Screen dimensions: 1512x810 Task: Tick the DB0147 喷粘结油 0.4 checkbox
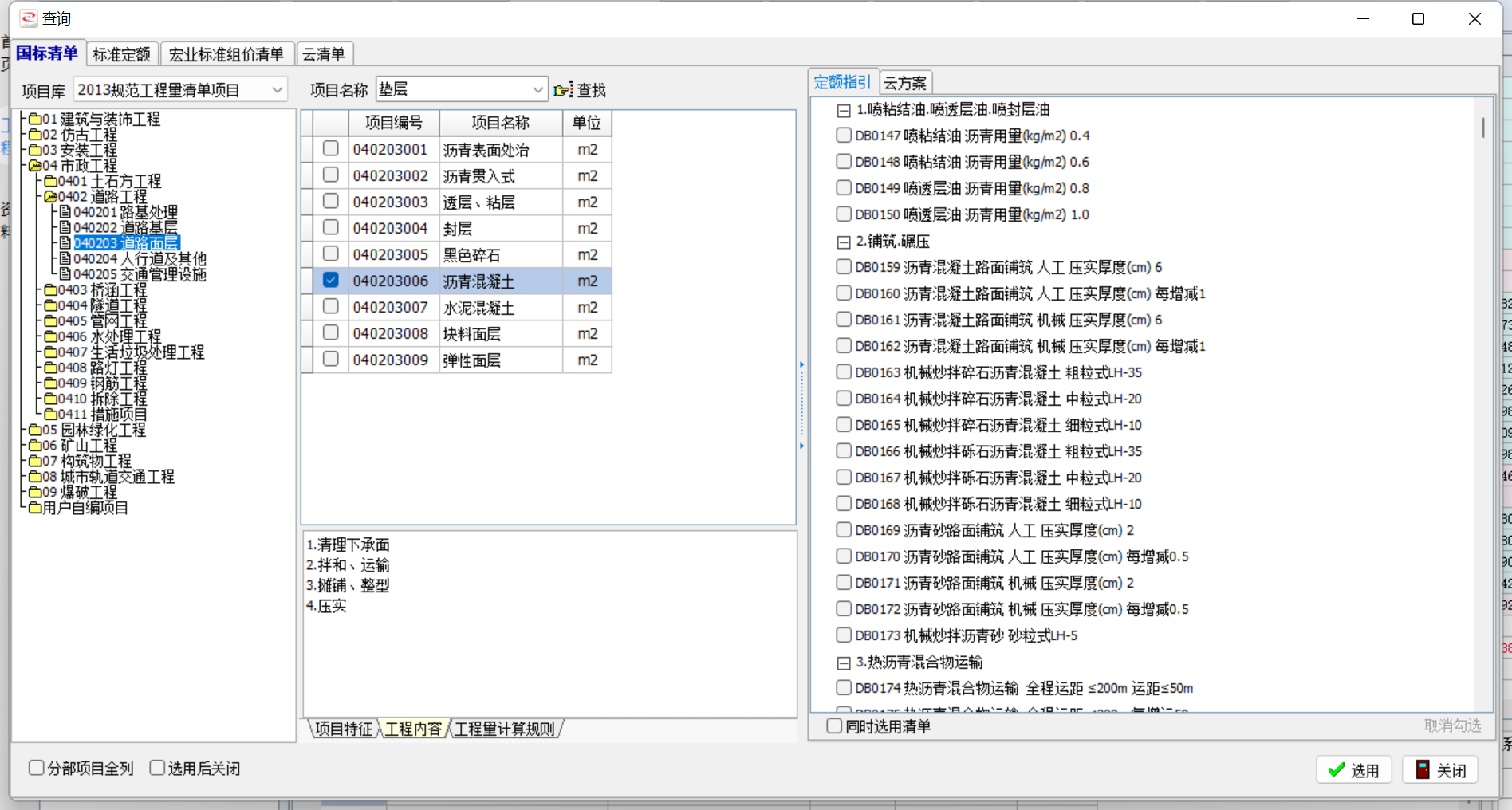[x=844, y=135]
